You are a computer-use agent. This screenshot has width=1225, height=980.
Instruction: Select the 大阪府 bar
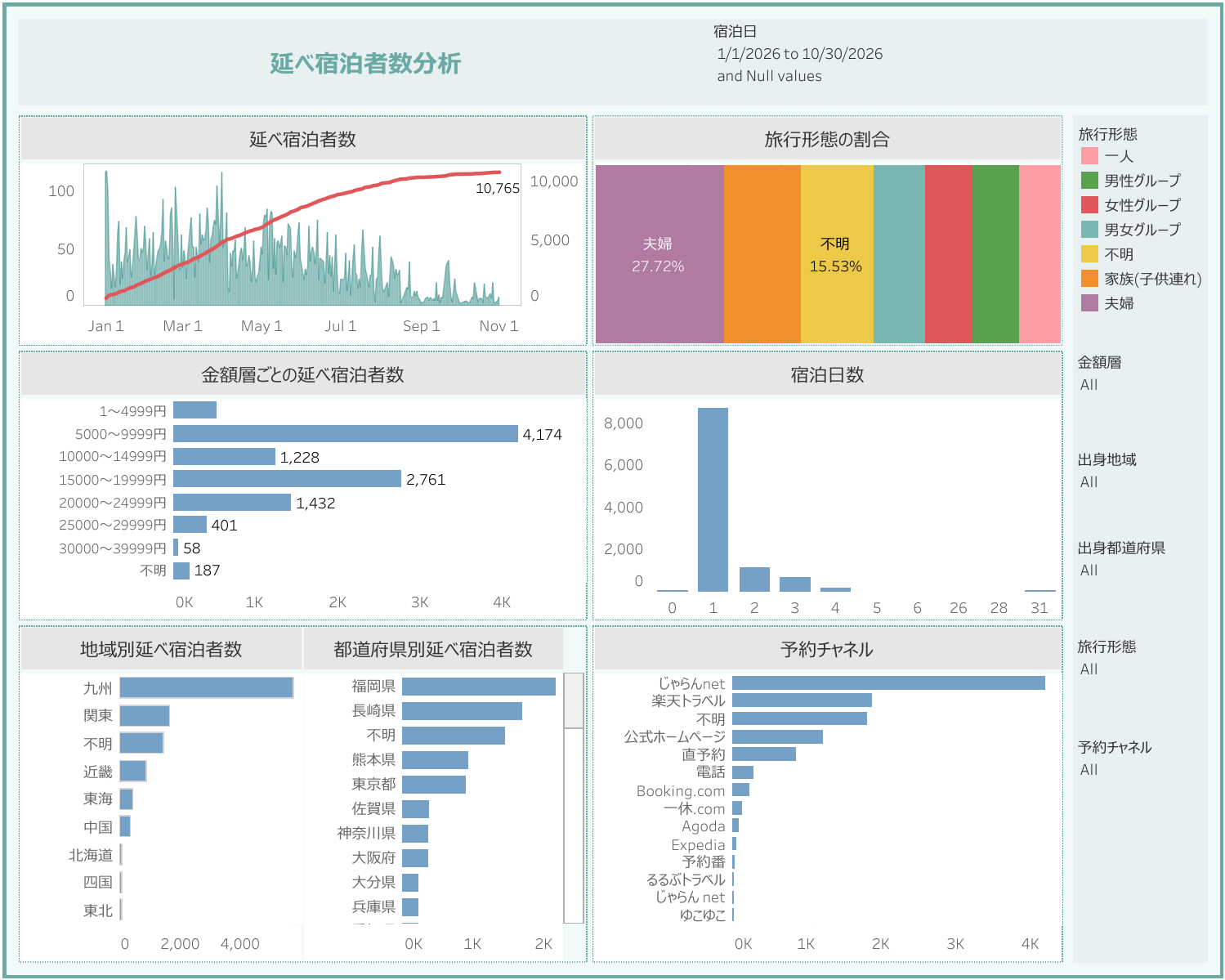415,858
